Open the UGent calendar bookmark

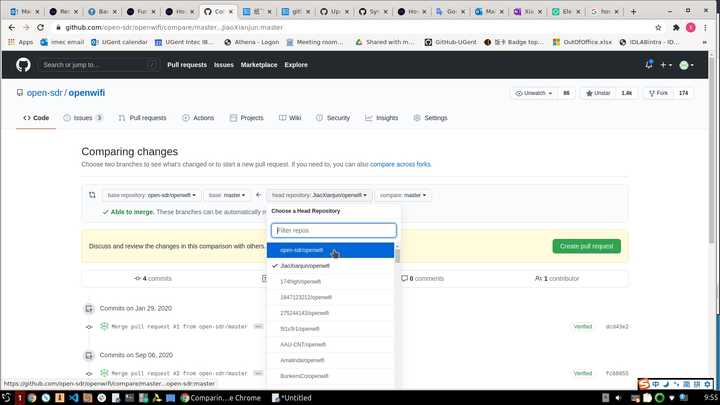pos(119,42)
